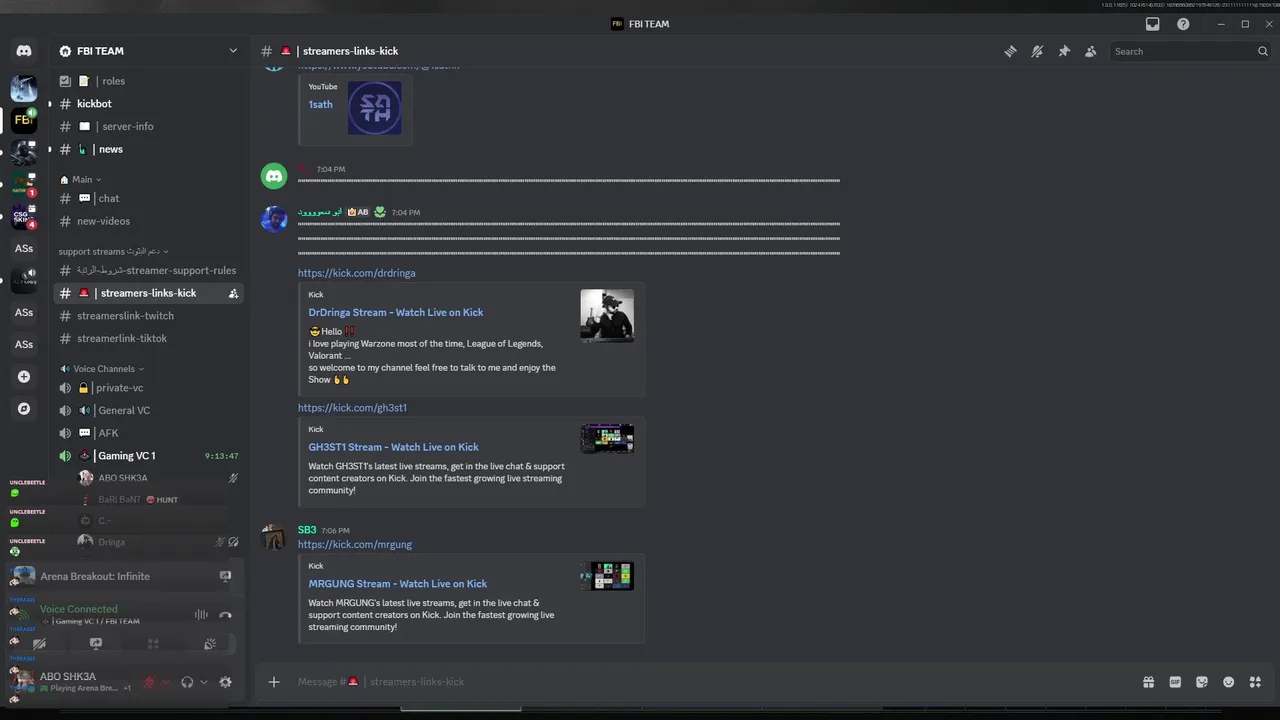Stream Arena Breakout: Infinite screen share icon
Screen dimensions: 1280x720
225,576
